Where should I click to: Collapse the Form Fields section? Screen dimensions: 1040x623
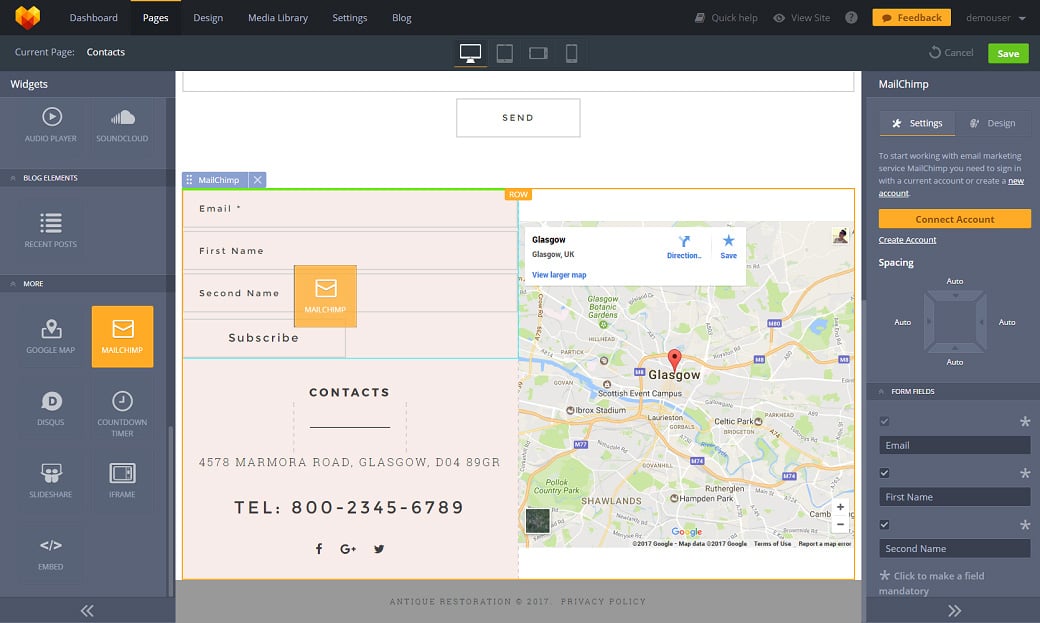pyautogui.click(x=881, y=391)
